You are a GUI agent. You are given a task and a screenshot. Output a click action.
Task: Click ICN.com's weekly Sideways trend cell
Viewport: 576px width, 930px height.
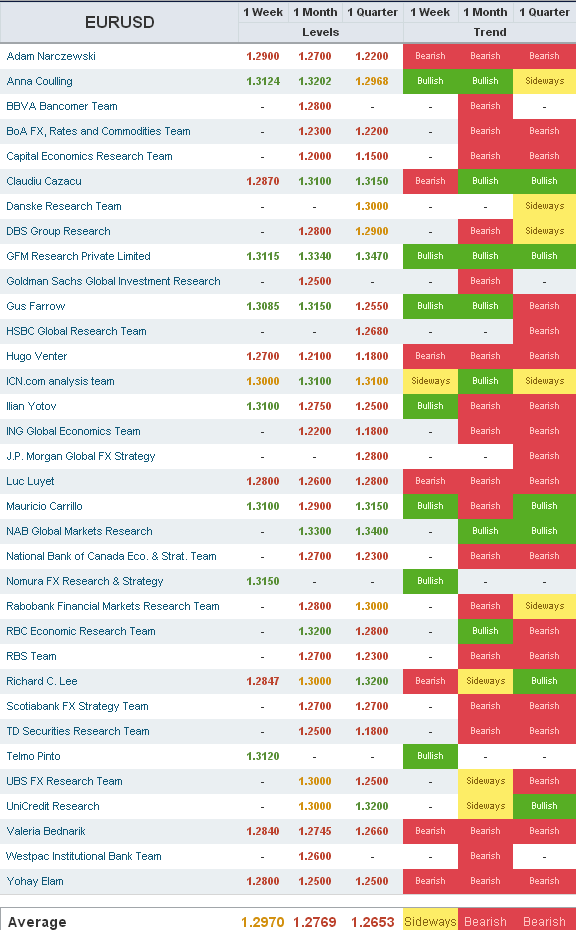(x=431, y=381)
